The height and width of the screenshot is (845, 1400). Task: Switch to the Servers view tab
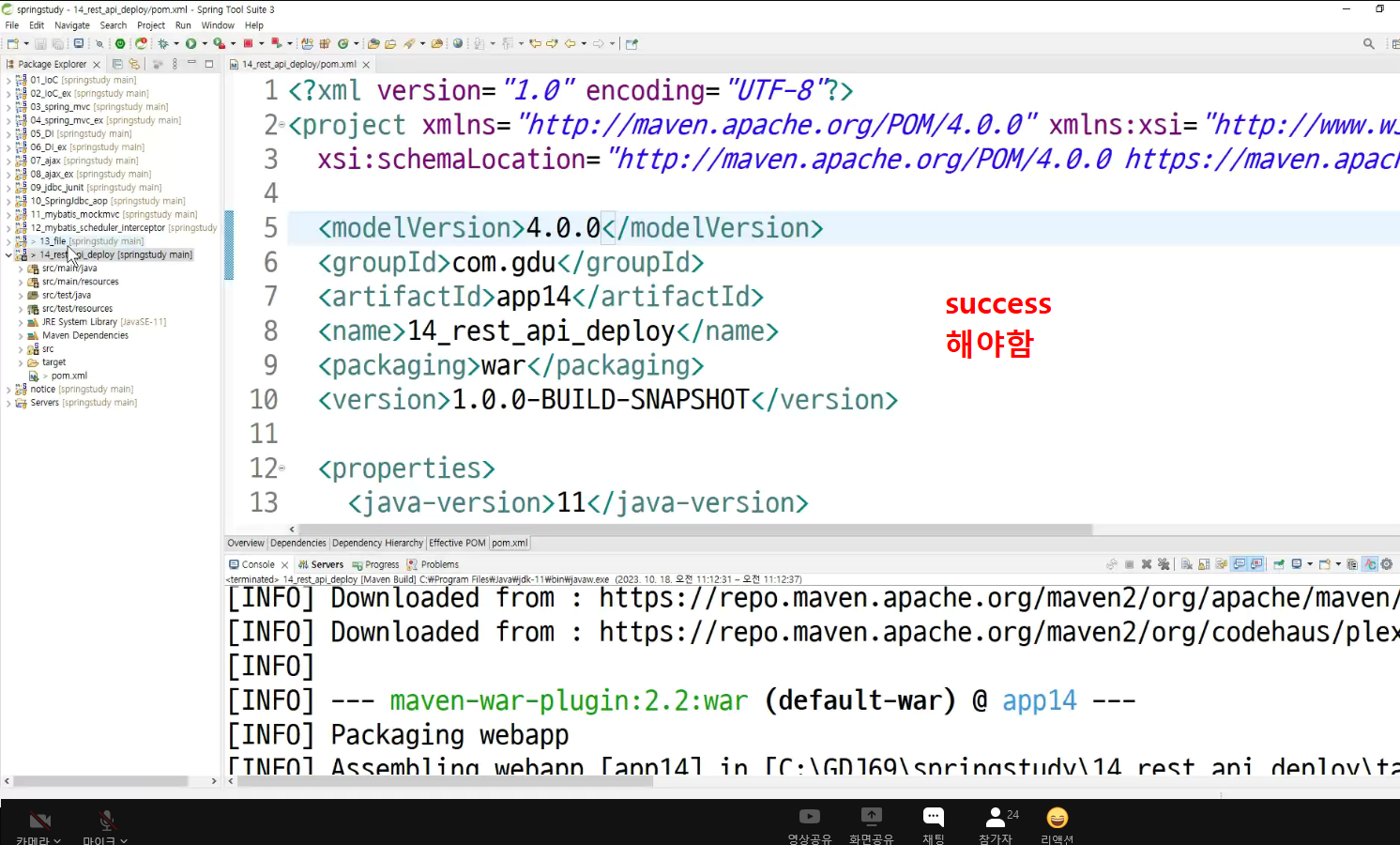[320, 564]
